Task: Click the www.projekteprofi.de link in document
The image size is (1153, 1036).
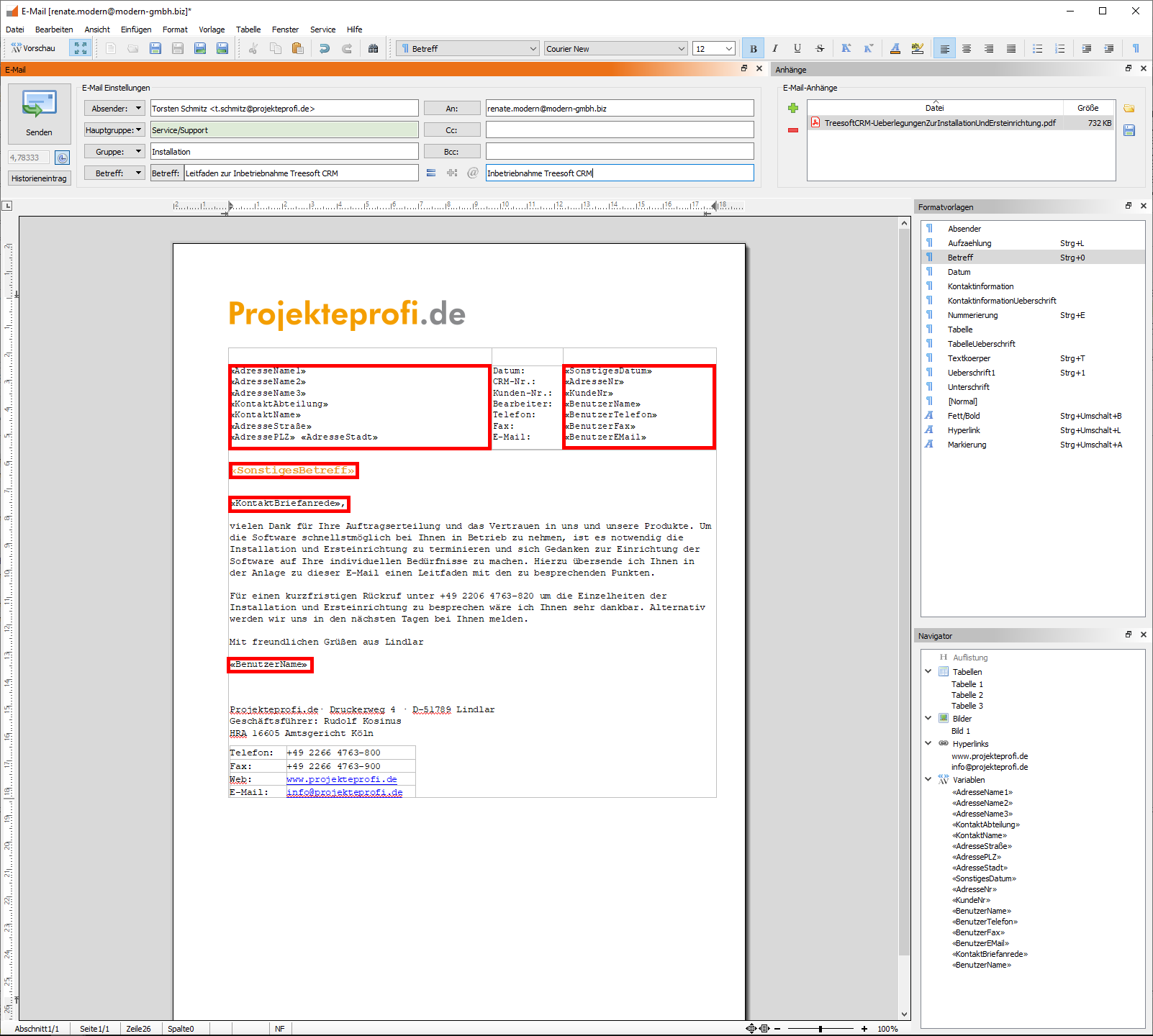Action: point(341,779)
